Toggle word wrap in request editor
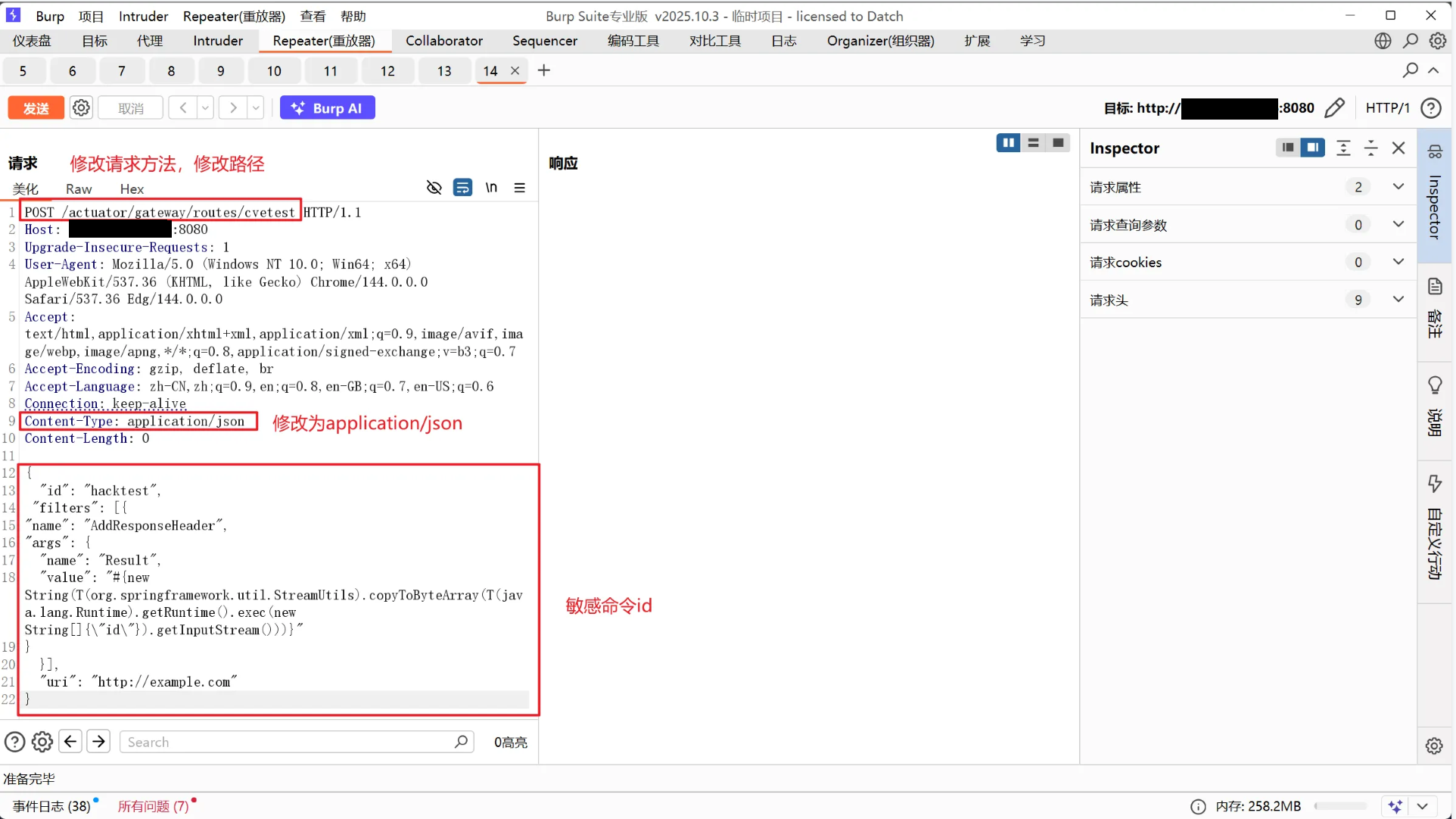This screenshot has width=1456, height=819. pos(462,188)
